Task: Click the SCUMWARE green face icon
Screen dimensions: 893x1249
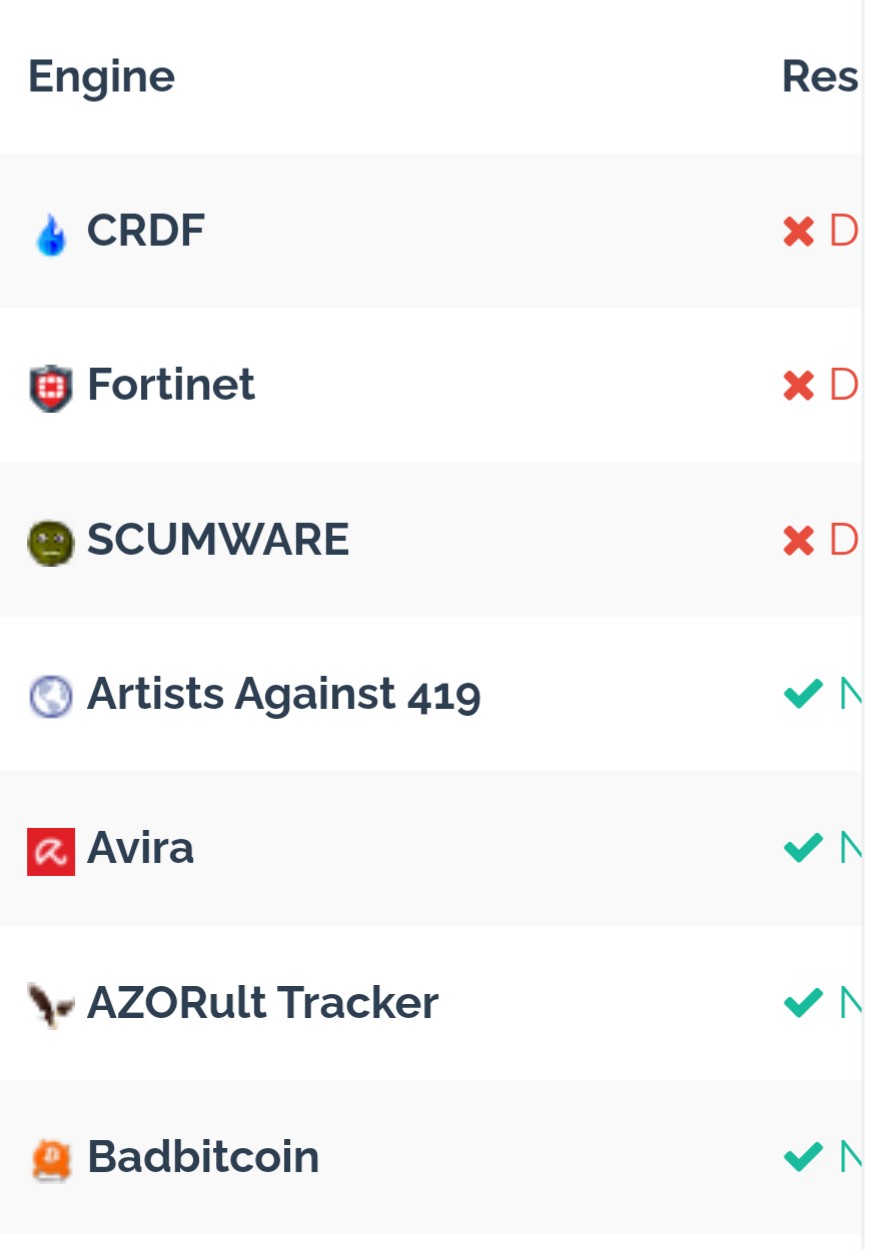Action: pyautogui.click(x=51, y=543)
